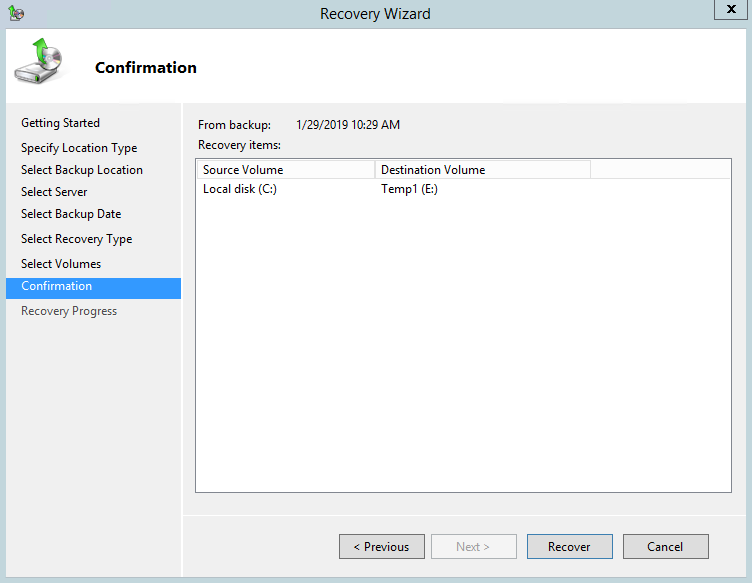Click the recovery disk header icon
This screenshot has height=583, width=752.
pos(38,62)
